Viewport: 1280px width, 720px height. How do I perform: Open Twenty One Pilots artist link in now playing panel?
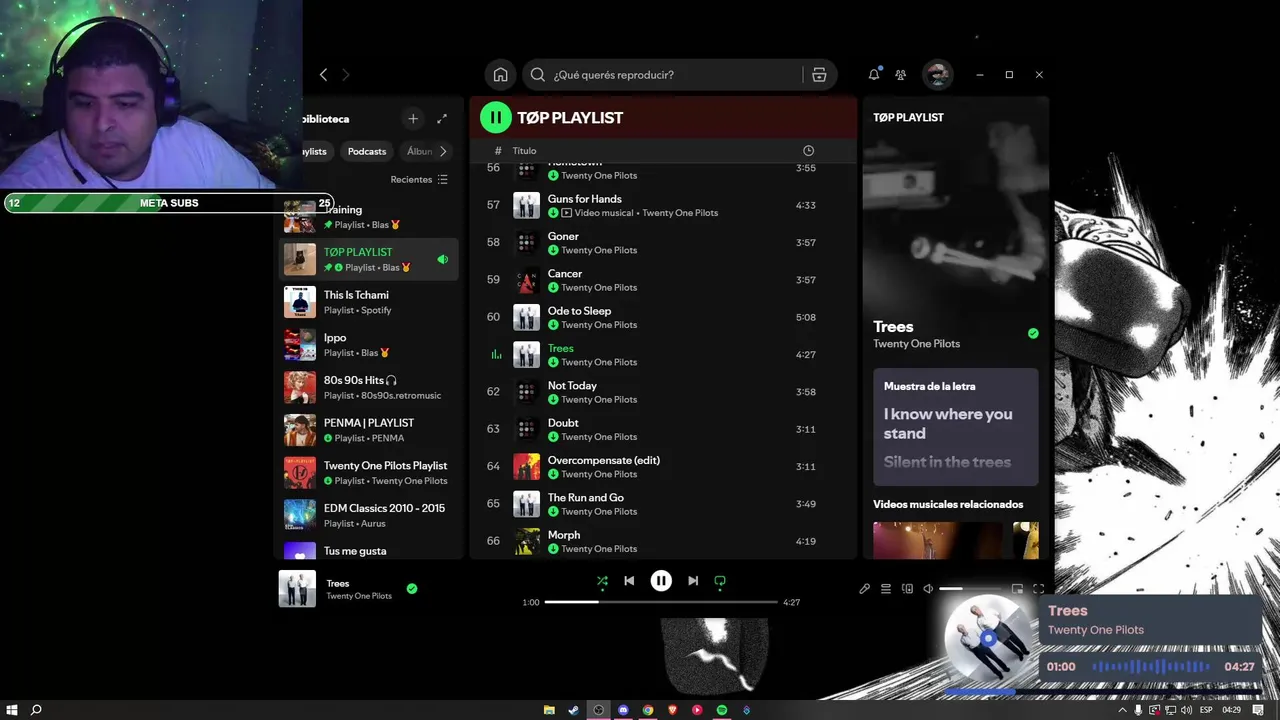(x=916, y=344)
